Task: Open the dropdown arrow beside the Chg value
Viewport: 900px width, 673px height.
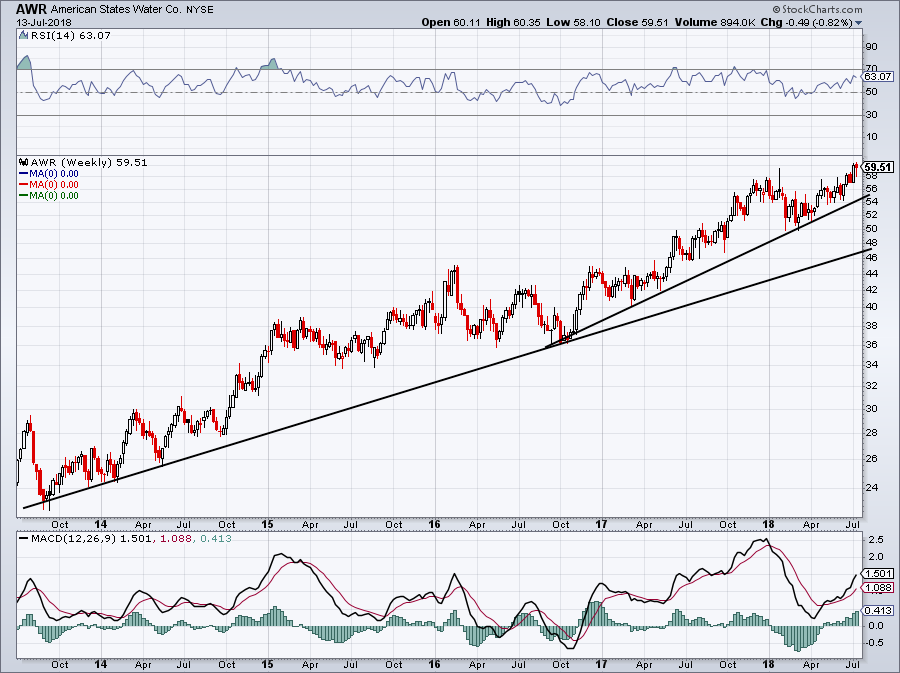Action: click(859, 23)
